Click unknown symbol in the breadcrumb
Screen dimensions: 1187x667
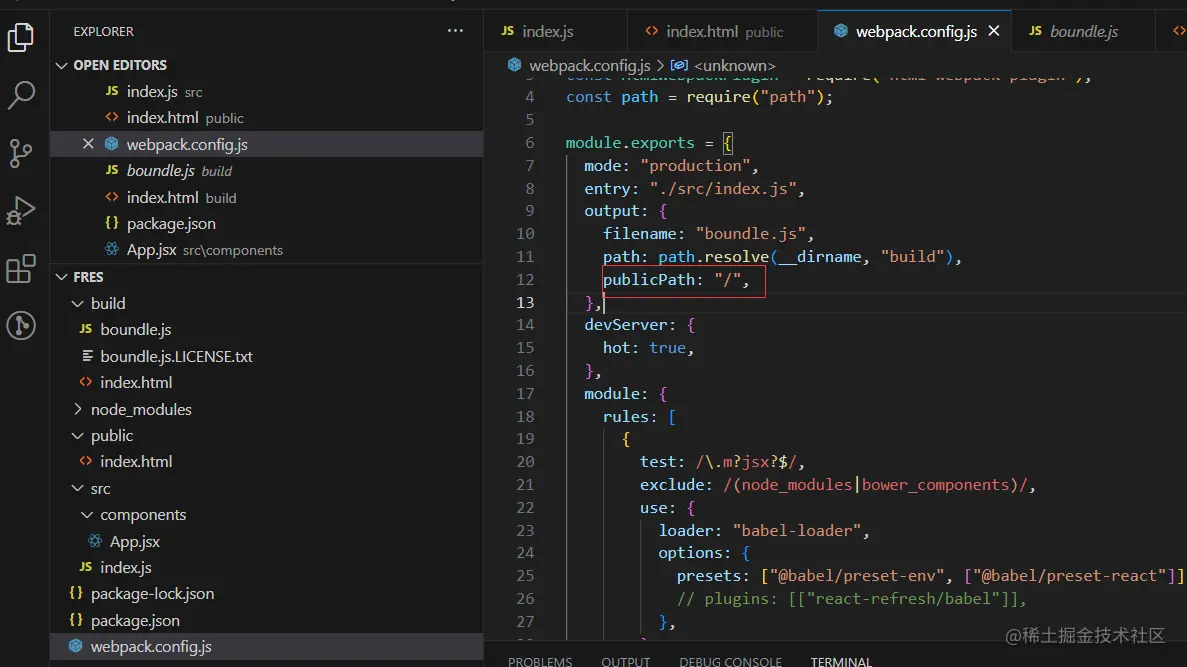click(x=734, y=66)
